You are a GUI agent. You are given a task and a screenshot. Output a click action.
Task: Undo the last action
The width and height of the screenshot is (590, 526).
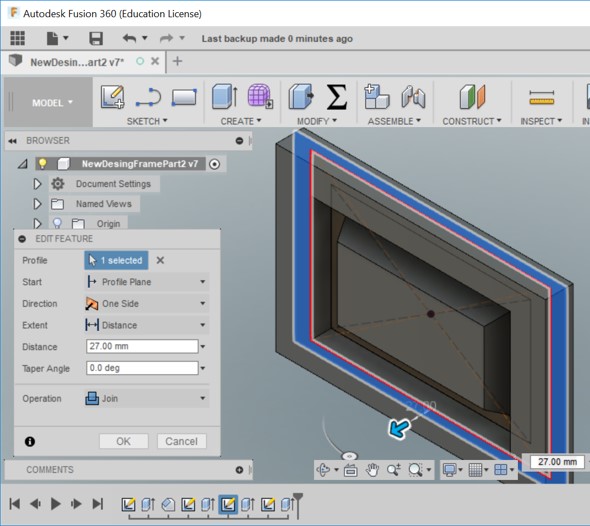point(129,38)
